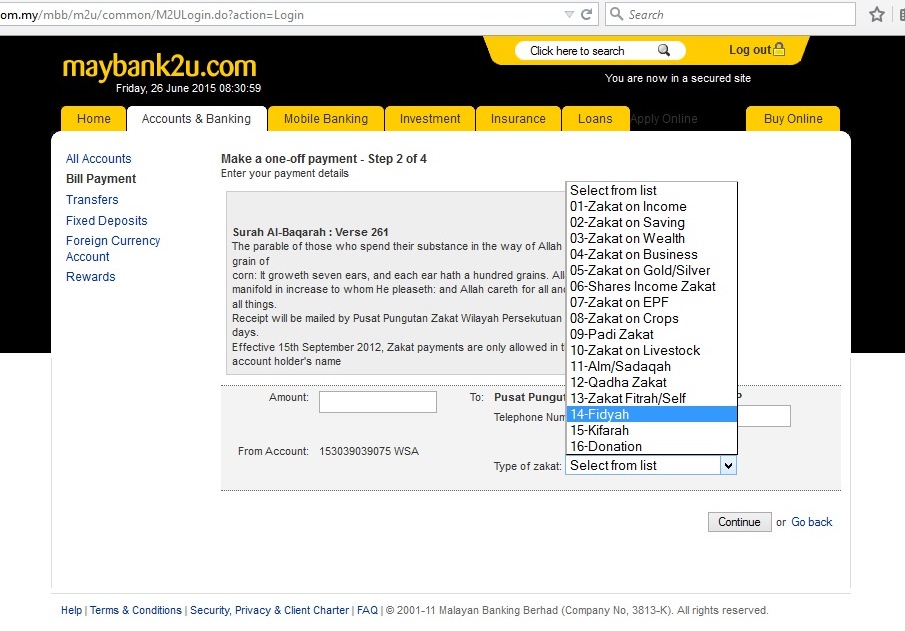Click the bookmark star icon
The width and height of the screenshot is (905, 631).
[877, 14]
